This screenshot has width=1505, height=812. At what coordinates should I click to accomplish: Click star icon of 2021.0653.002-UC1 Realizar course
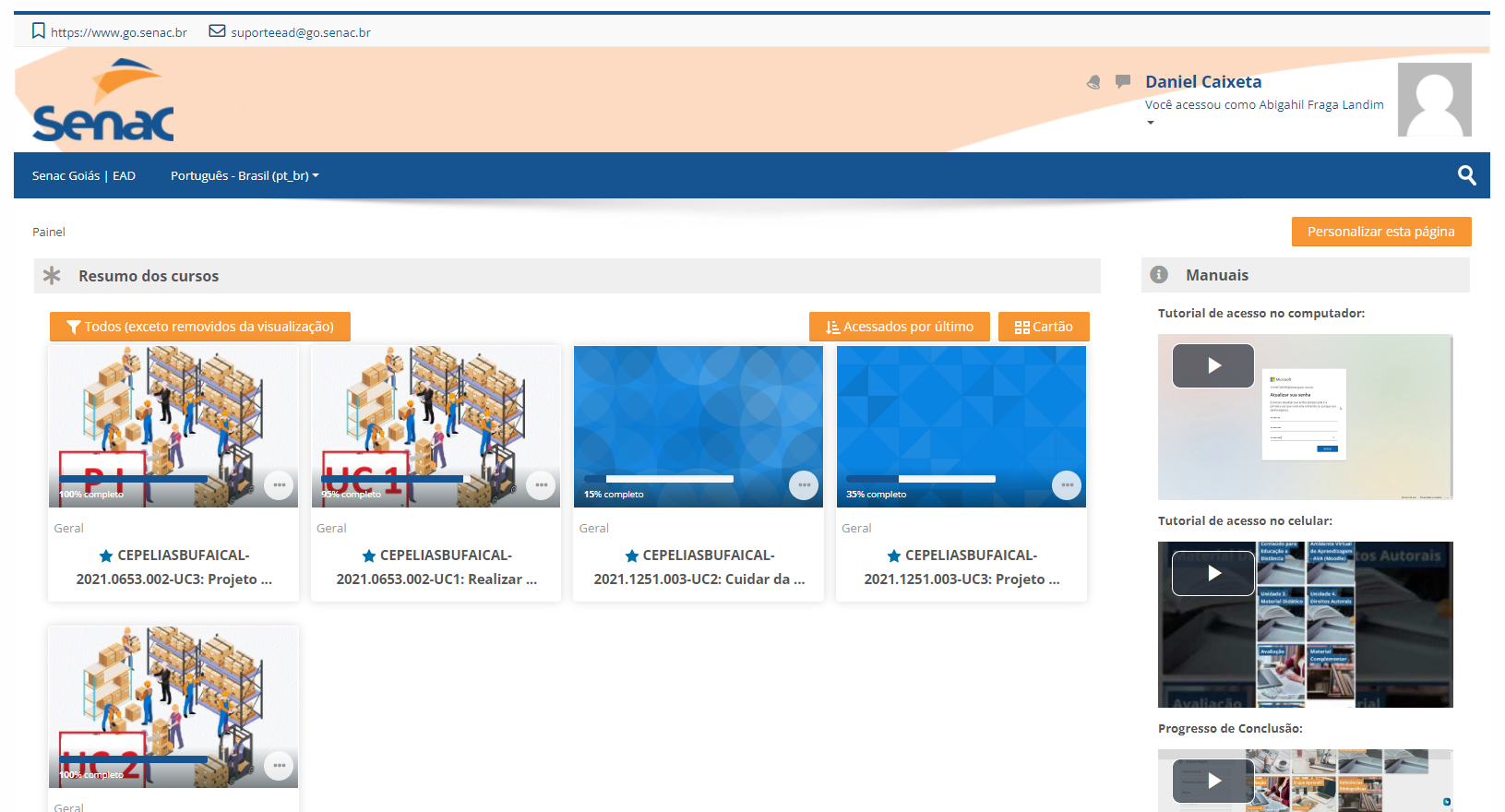pyautogui.click(x=369, y=555)
